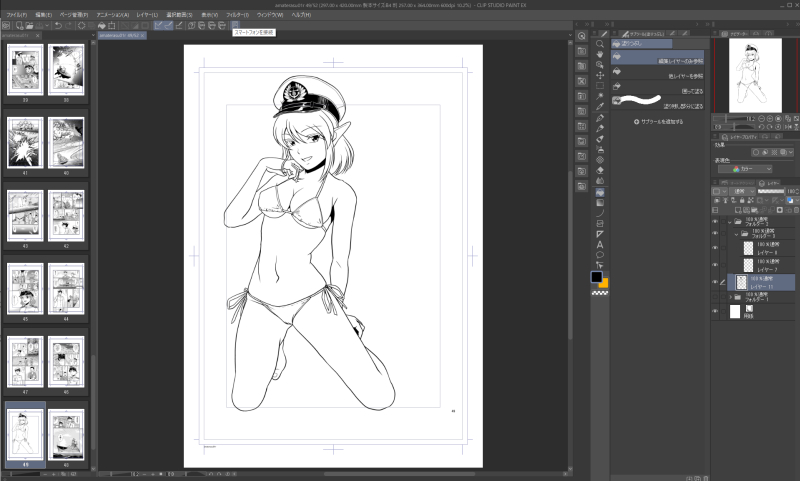Open page 41 thumbnail in page manager

click(x=25, y=143)
